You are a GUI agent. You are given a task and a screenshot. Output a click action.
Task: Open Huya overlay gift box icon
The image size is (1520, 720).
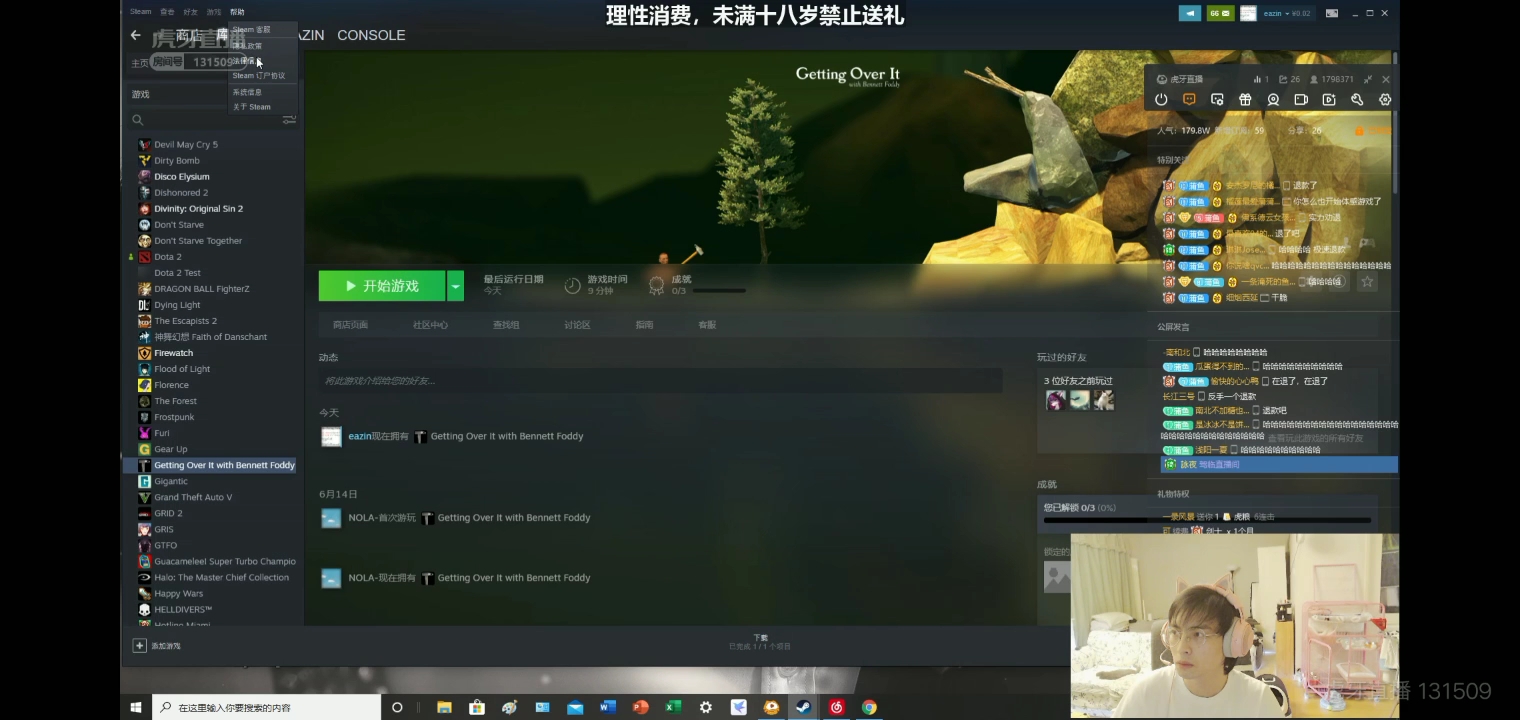click(1245, 100)
